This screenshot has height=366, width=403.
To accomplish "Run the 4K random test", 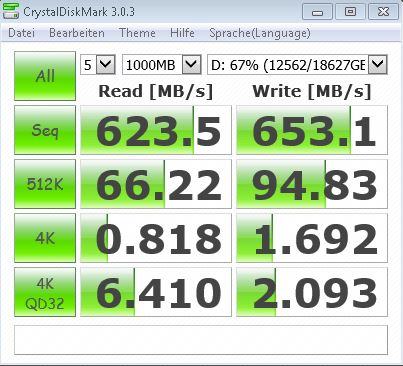I will (x=45, y=238).
